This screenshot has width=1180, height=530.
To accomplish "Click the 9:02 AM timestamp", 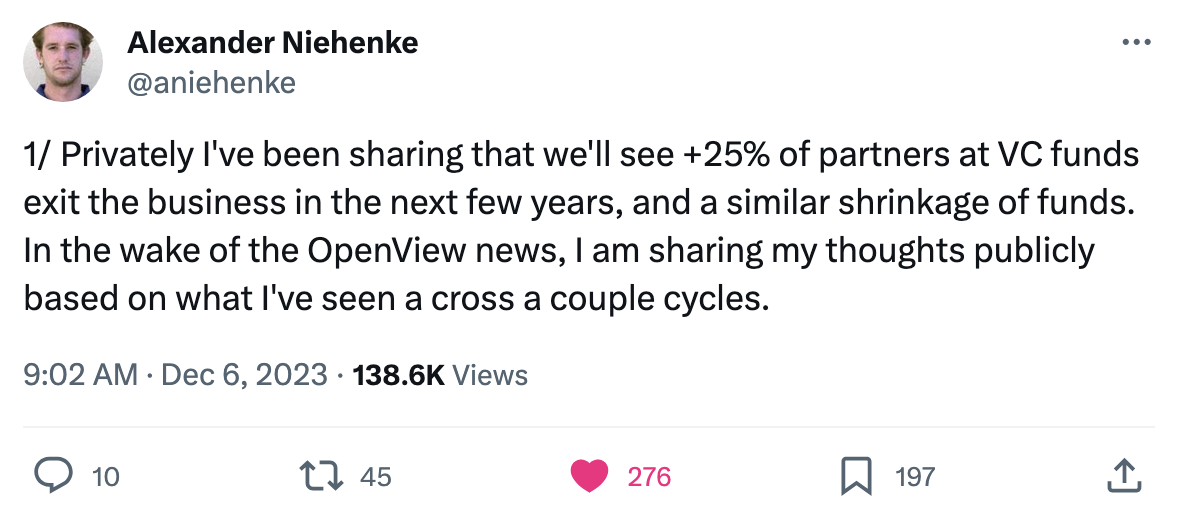I will pos(80,375).
